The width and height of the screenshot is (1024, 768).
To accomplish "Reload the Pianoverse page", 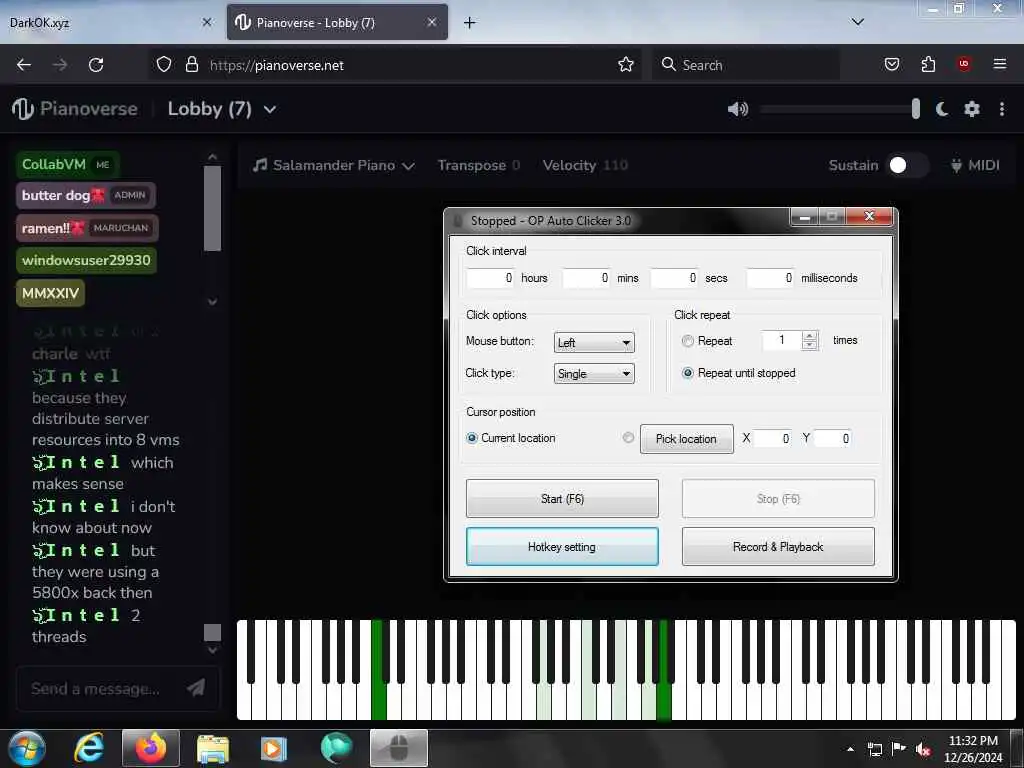I will [x=96, y=65].
